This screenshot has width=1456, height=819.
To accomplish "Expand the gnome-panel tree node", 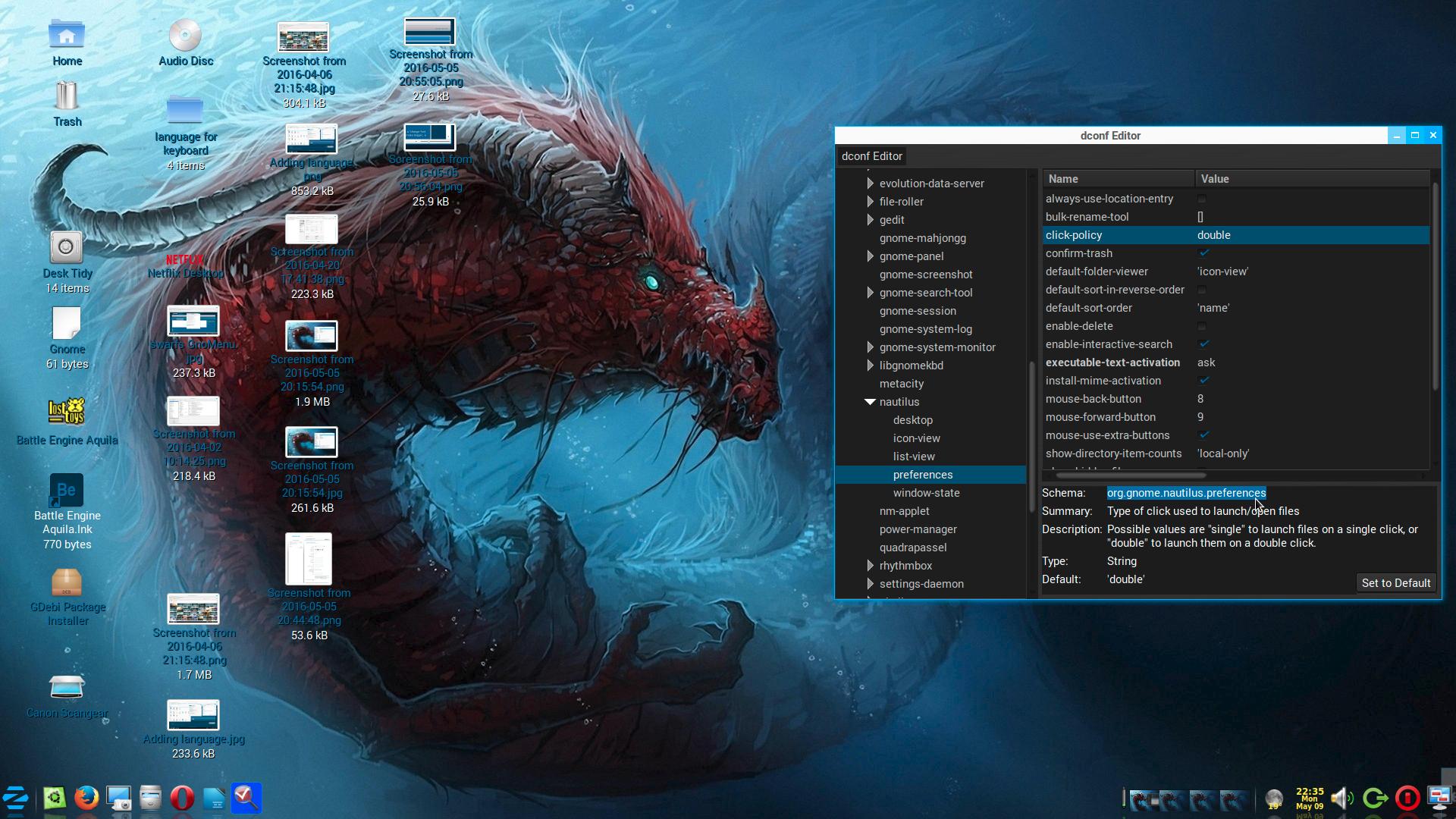I will pos(870,256).
